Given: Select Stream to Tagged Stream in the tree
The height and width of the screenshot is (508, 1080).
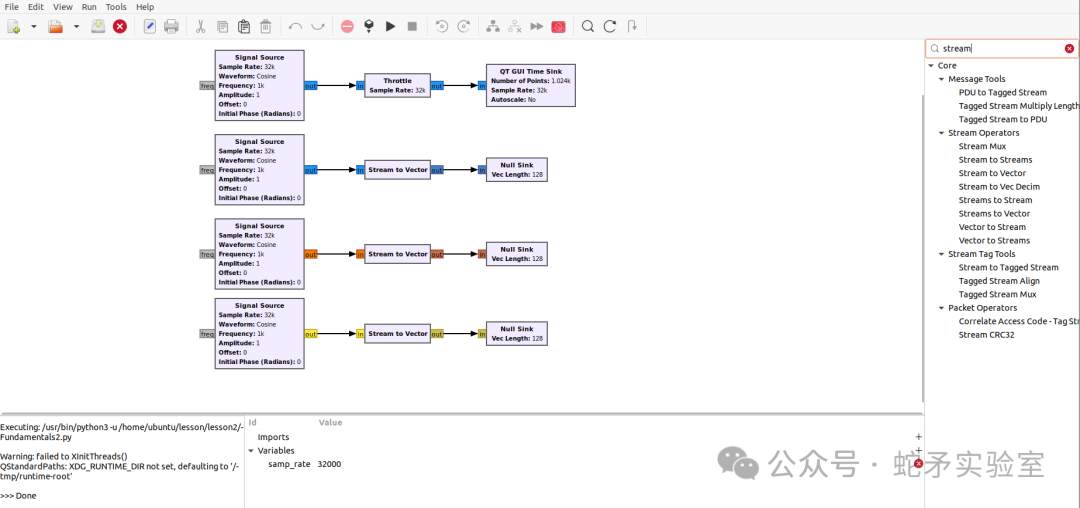Looking at the screenshot, I should click(x=1008, y=267).
